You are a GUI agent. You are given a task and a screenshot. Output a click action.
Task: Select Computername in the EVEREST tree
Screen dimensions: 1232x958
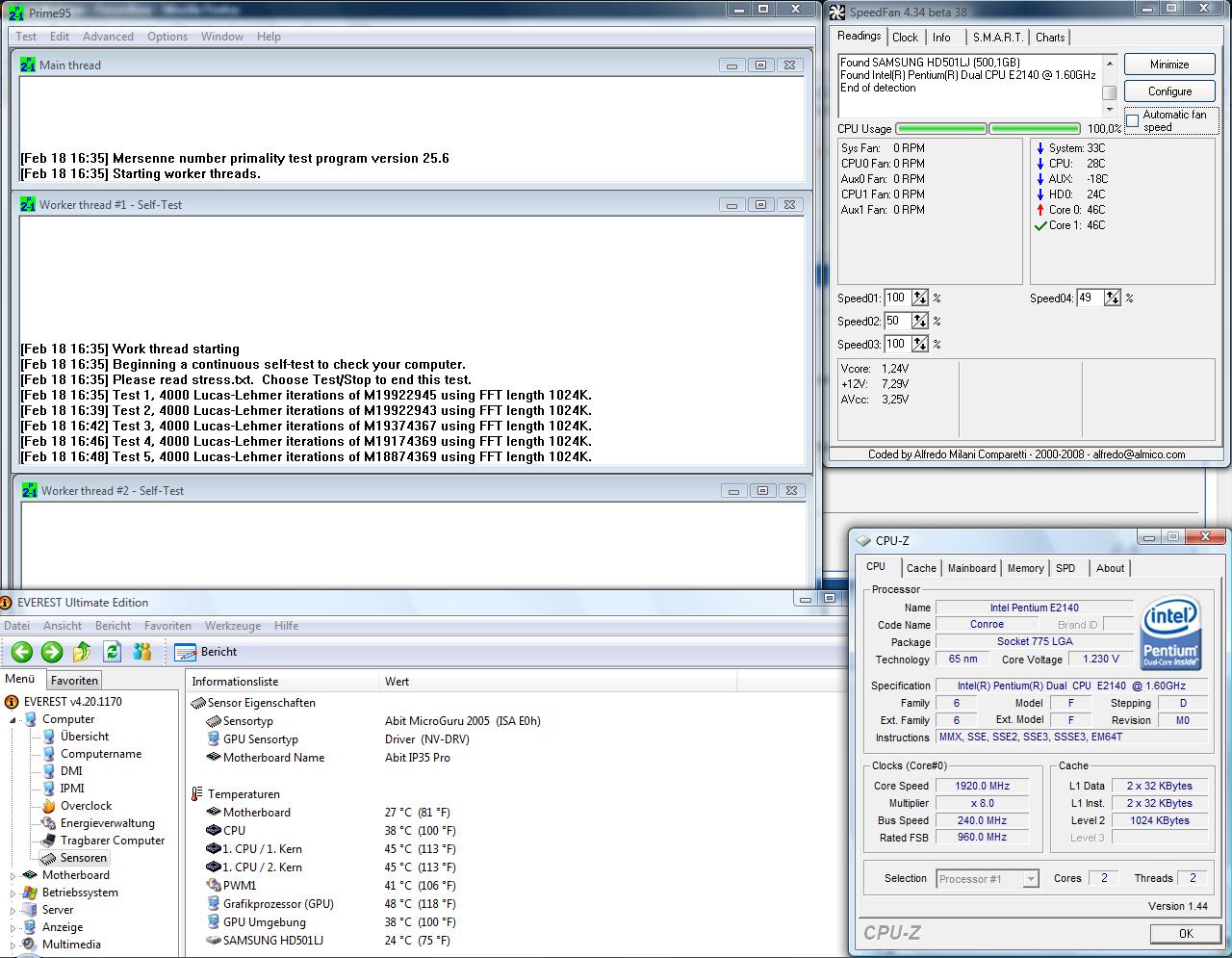[101, 754]
